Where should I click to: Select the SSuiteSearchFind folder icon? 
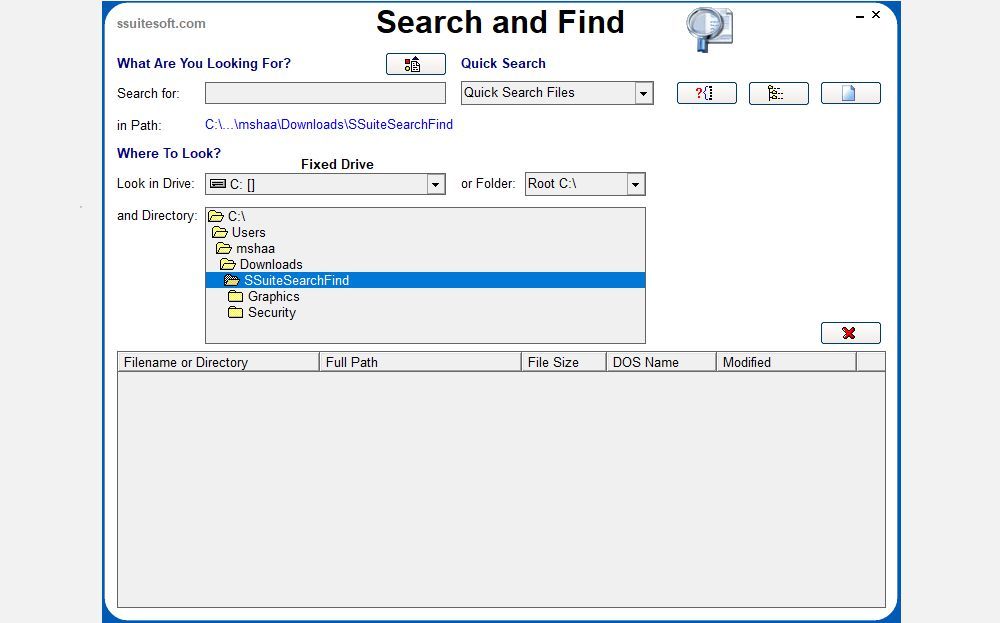coord(232,281)
